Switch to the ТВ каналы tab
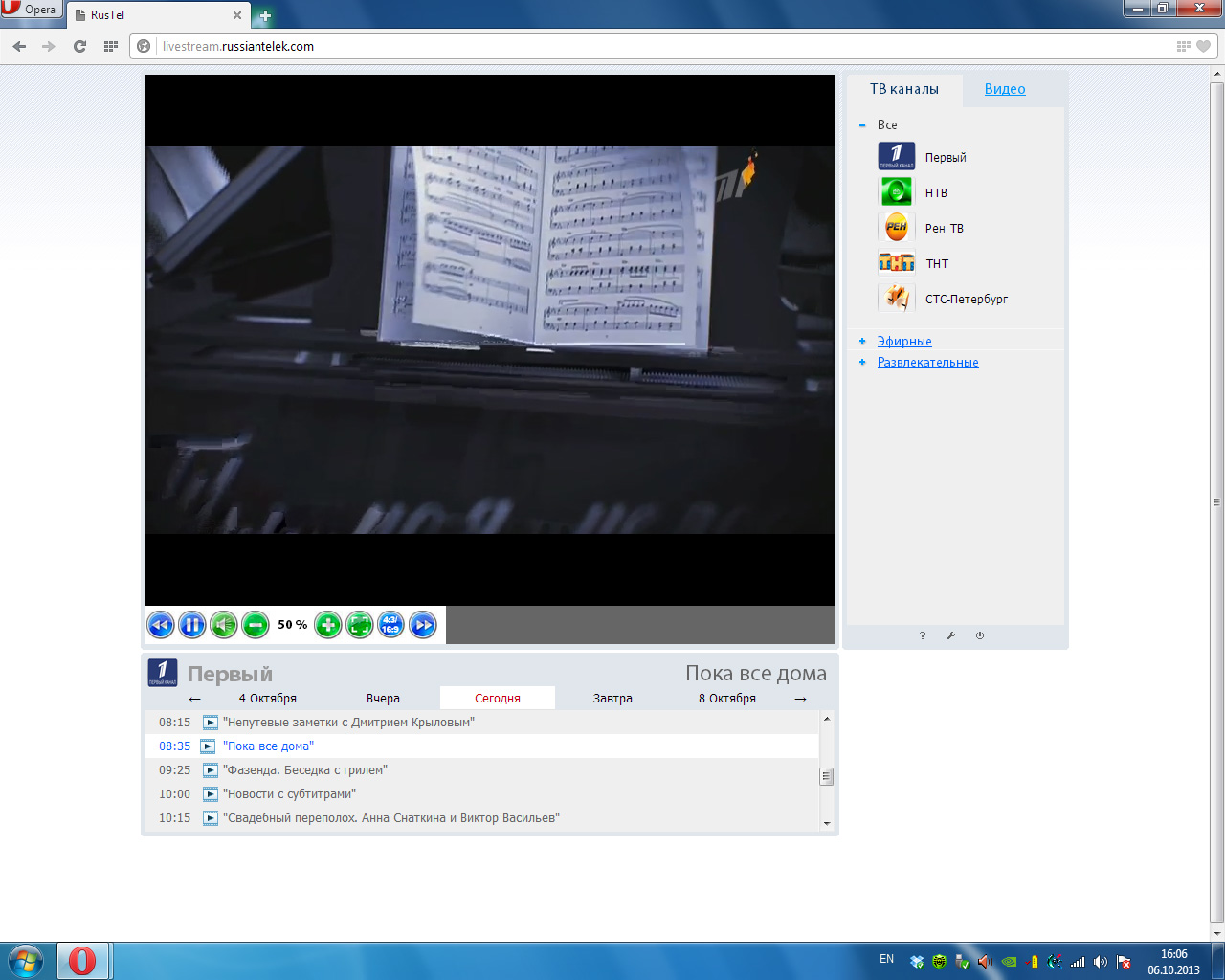 tap(904, 89)
